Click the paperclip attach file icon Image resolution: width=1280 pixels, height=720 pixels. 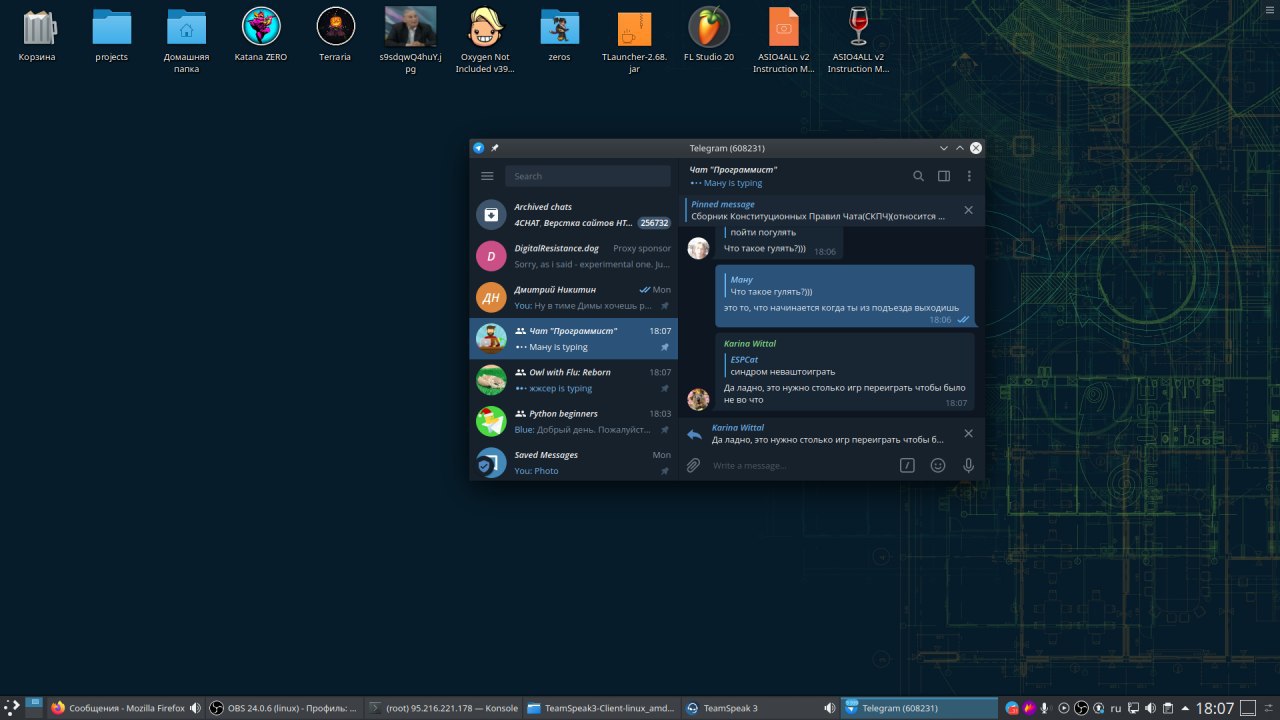click(x=693, y=465)
